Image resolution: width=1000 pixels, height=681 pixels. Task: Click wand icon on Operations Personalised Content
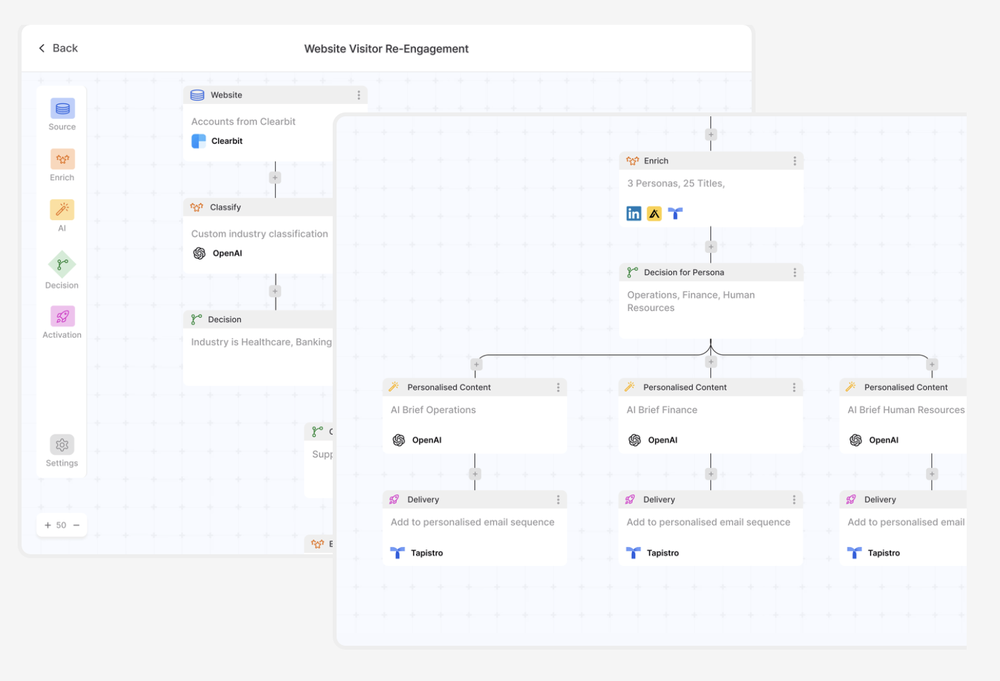tap(394, 386)
